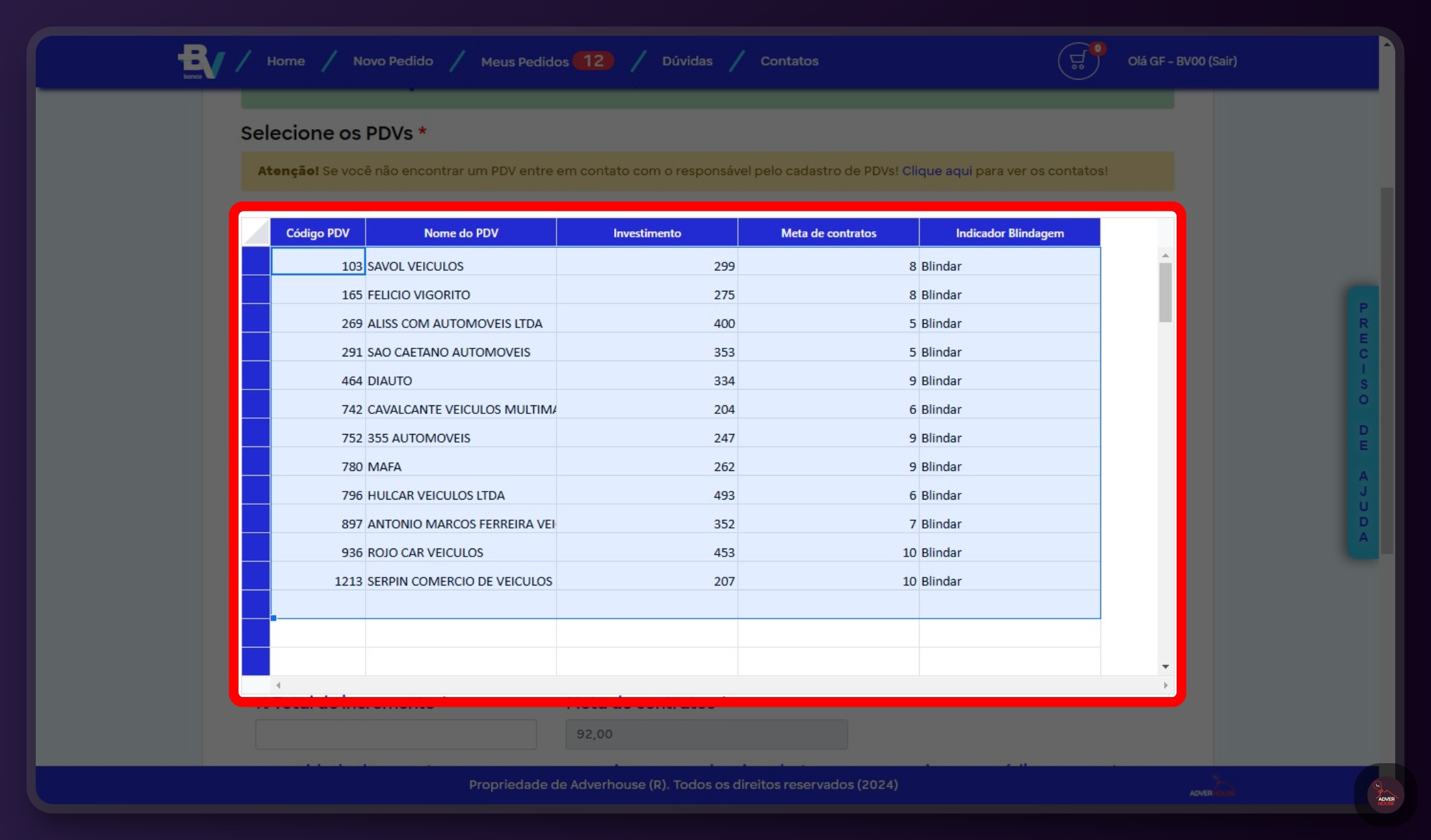Select Blindar cell in HULCAR row
Image resolution: width=1431 pixels, height=840 pixels.
tap(1010, 490)
